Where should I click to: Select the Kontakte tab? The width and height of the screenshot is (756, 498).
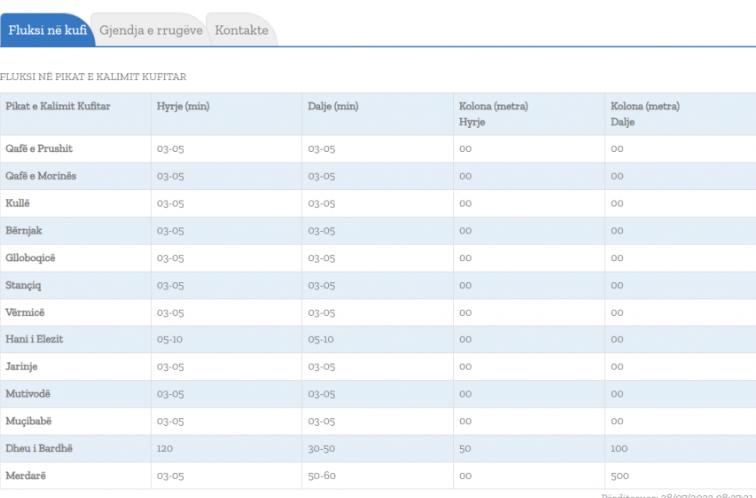(241, 31)
